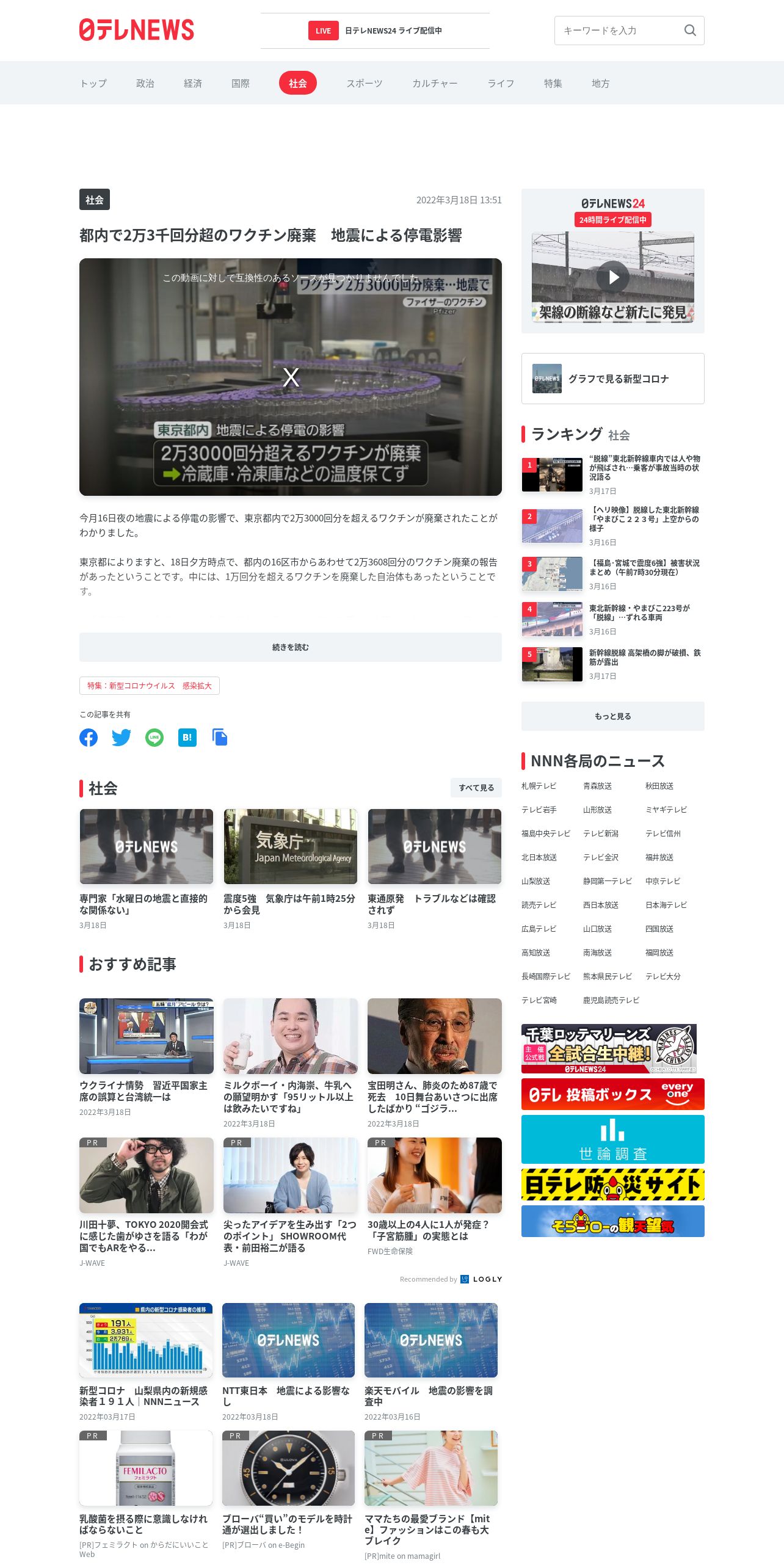
Task: Open the 地方 tab
Action: (x=600, y=83)
